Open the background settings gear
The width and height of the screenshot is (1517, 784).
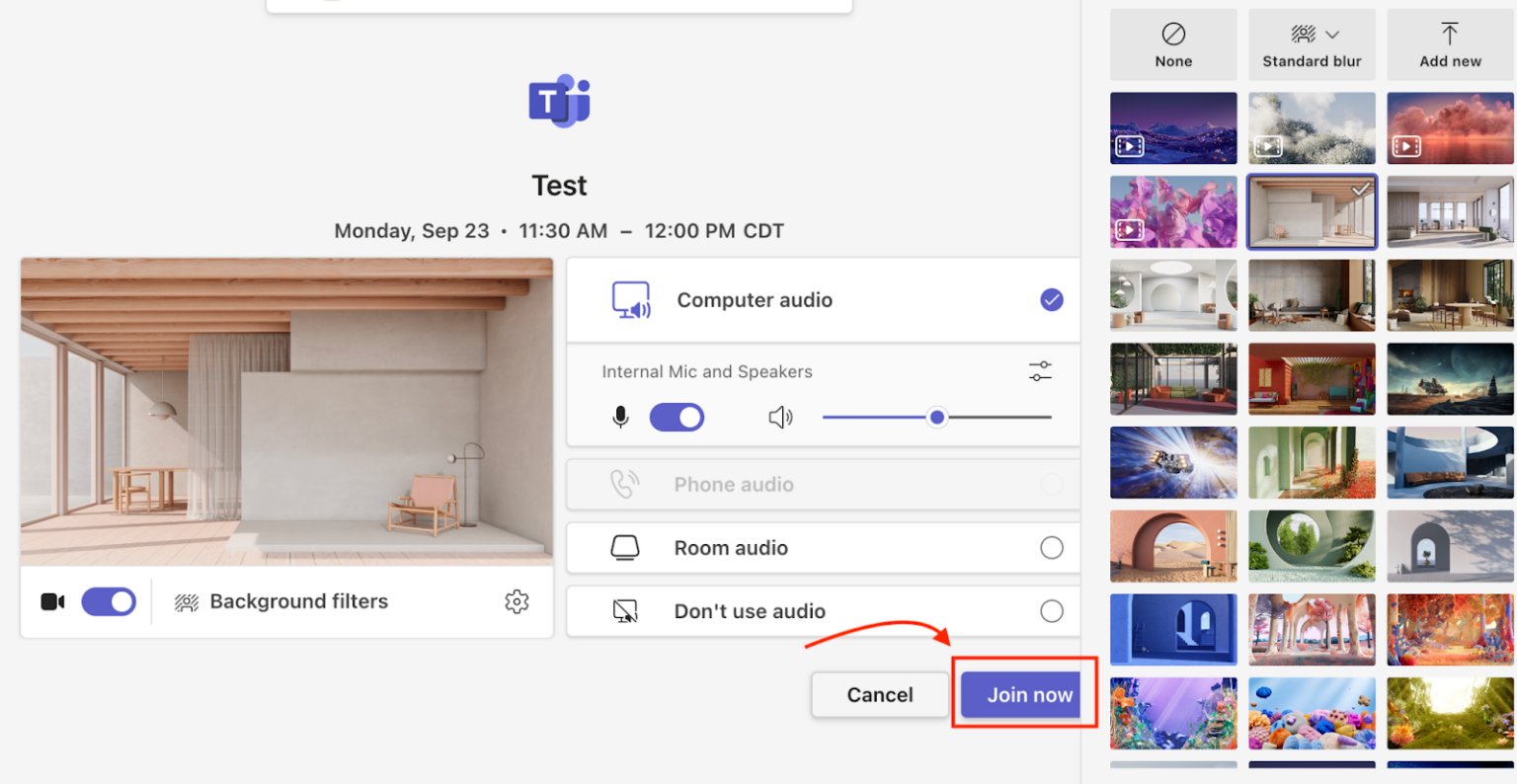pyautogui.click(x=517, y=601)
